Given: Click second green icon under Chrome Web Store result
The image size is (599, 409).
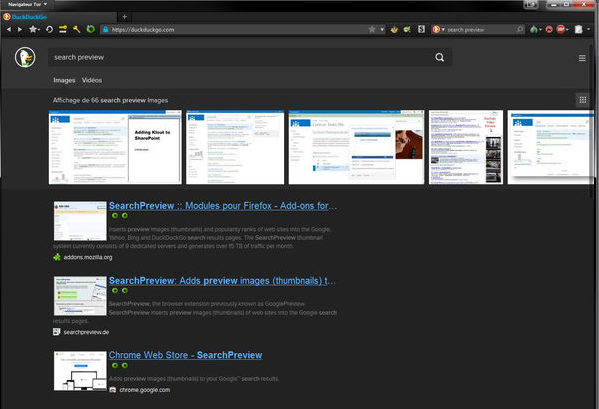Looking at the screenshot, I should [x=125, y=365].
